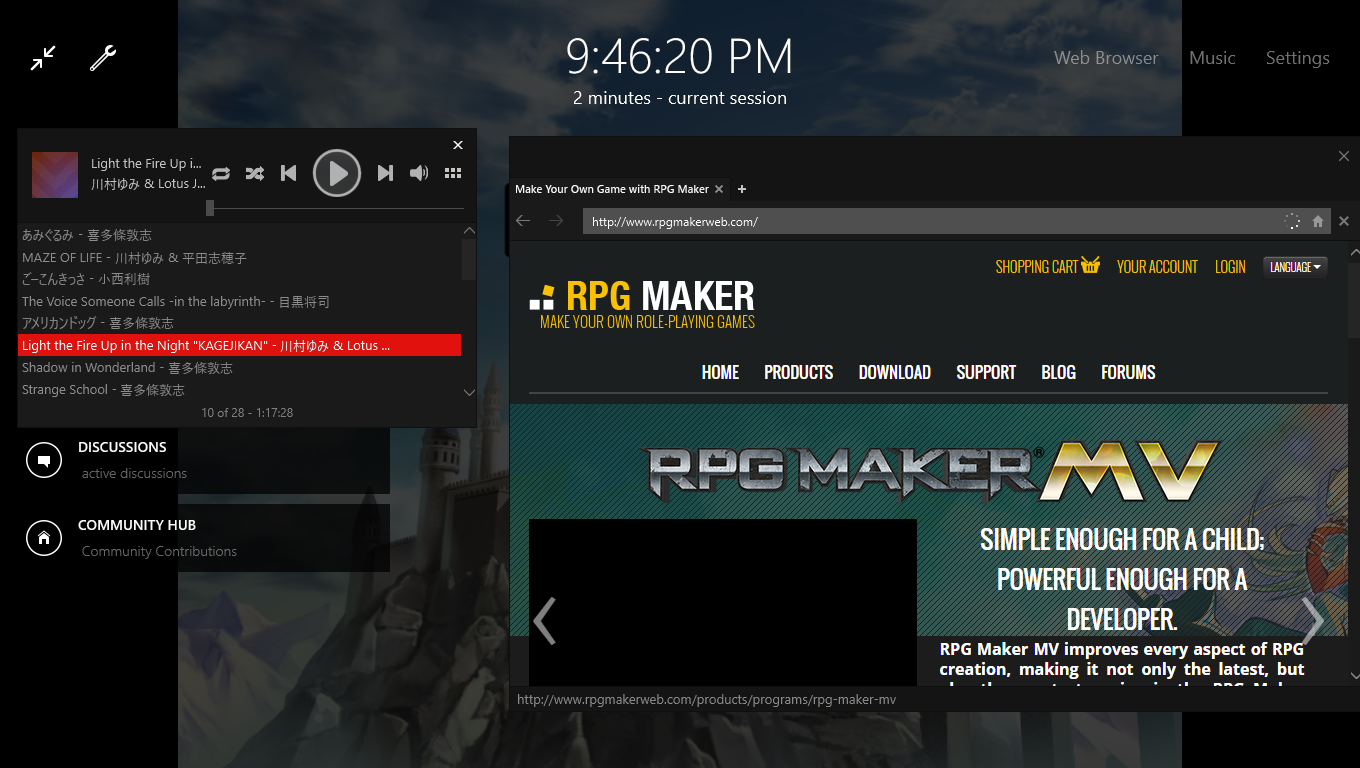Image resolution: width=1360 pixels, height=768 pixels.
Task: Go forward in the web browser
Action: tap(557, 221)
